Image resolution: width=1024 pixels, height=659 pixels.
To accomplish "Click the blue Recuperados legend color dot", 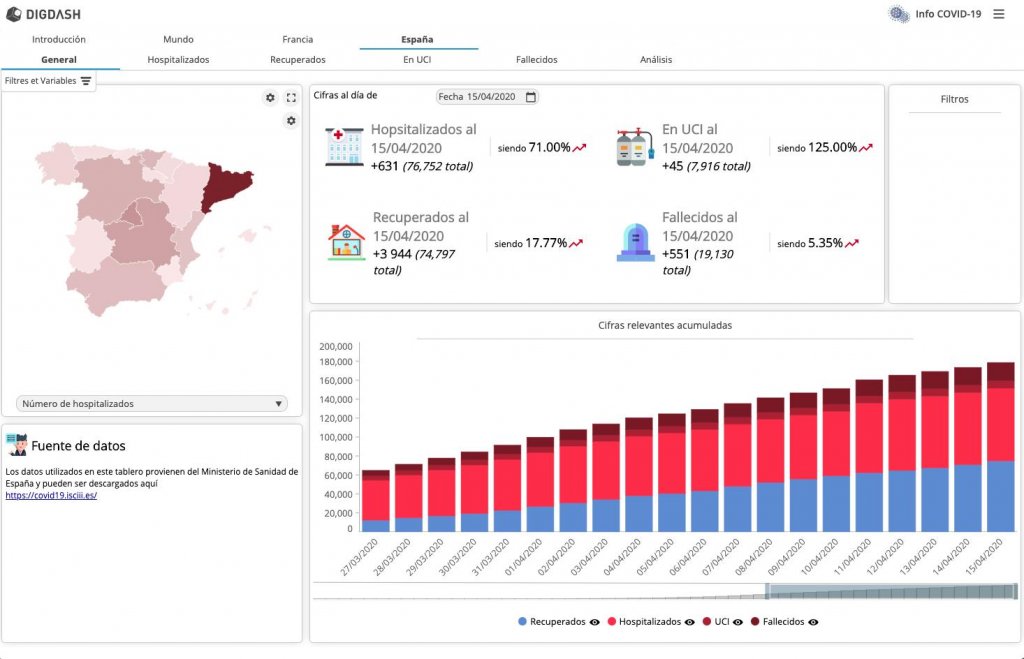I will coord(522,622).
